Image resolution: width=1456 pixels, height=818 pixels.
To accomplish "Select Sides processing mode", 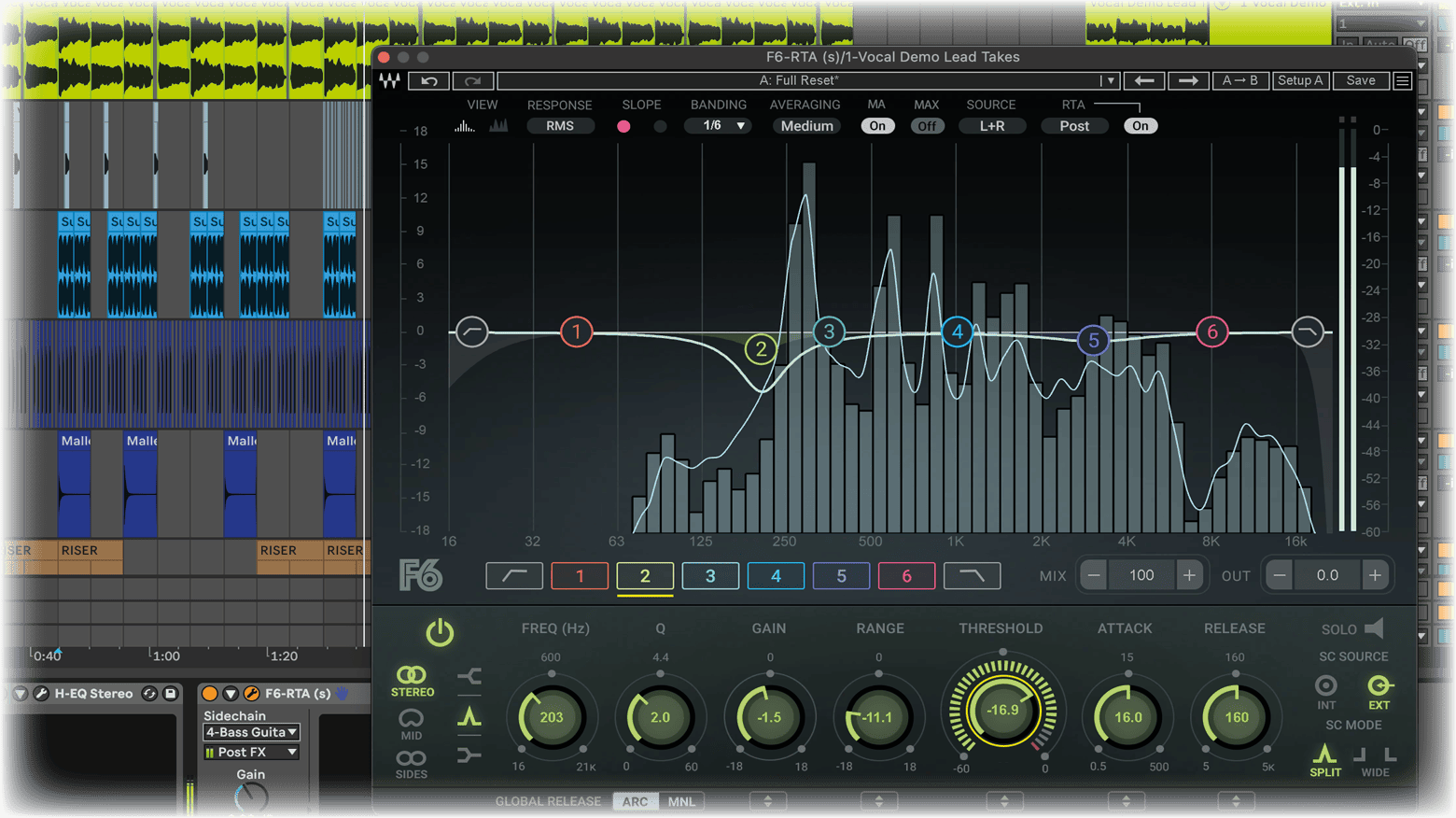I will pyautogui.click(x=412, y=765).
